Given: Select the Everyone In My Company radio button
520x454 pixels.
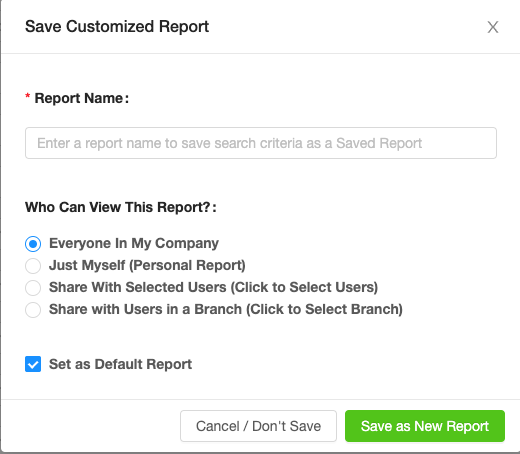Looking at the screenshot, I should click(33, 244).
